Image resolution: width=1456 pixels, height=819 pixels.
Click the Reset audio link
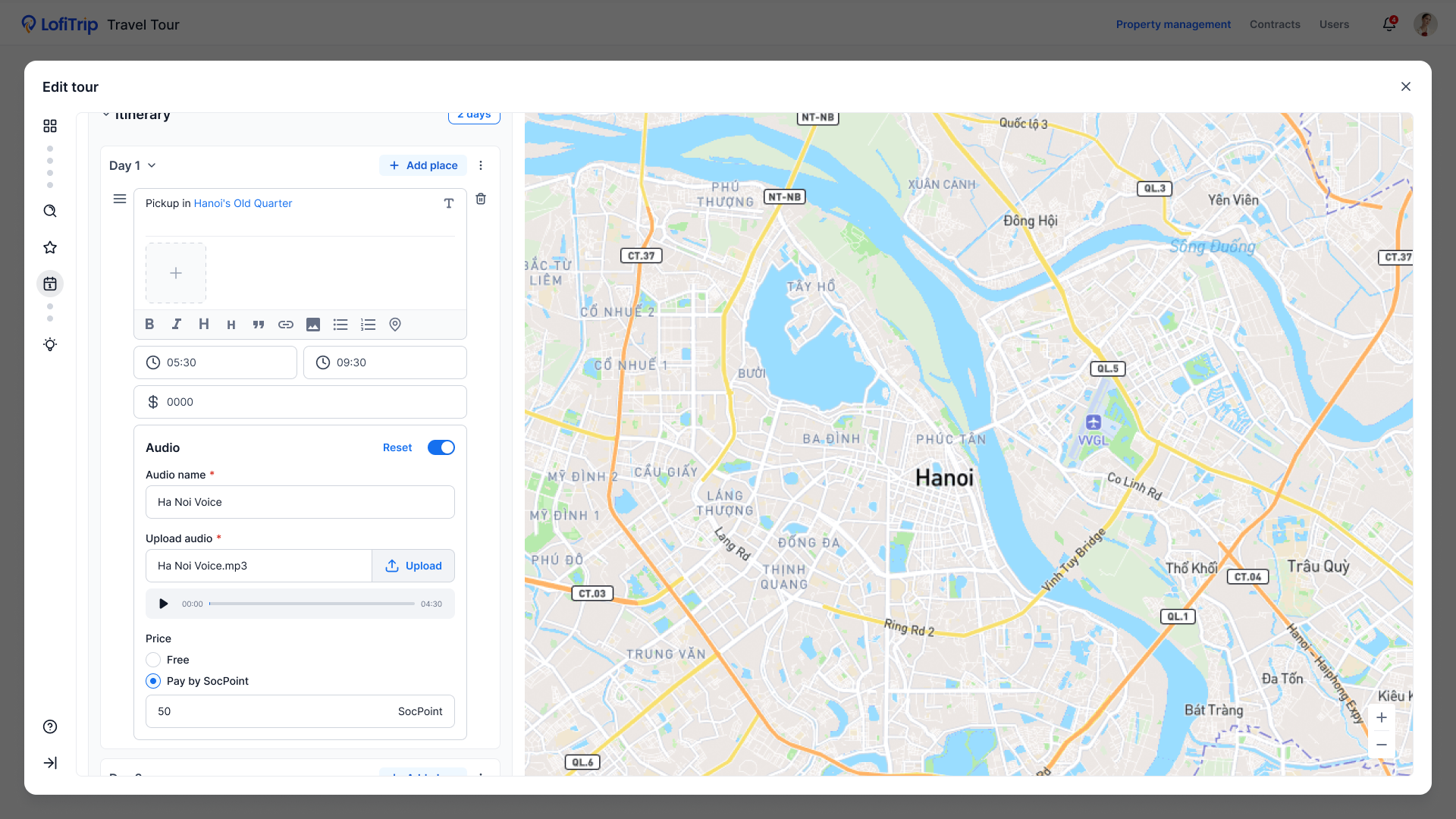tap(397, 447)
